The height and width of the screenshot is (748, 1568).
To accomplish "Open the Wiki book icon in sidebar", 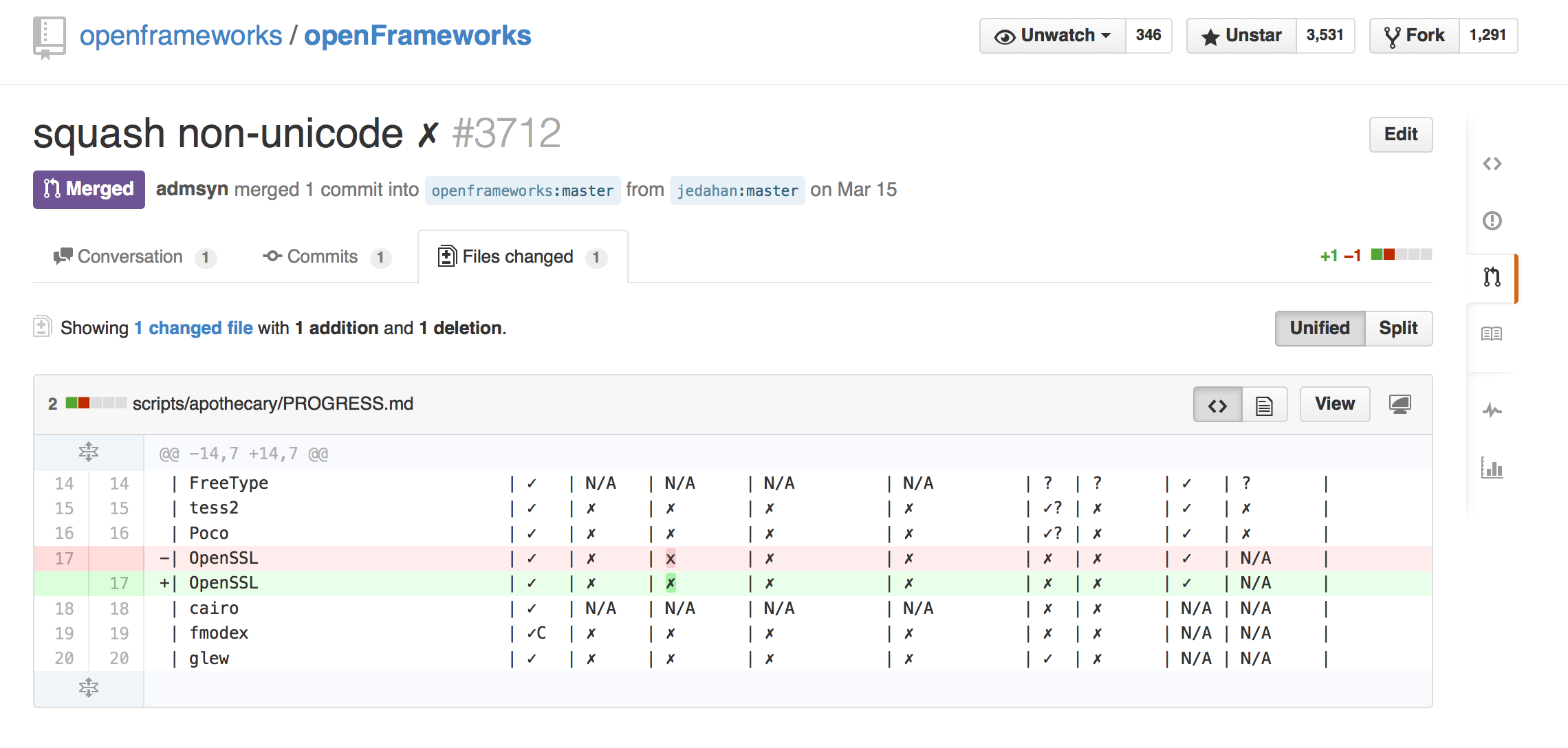I will 1492,334.
